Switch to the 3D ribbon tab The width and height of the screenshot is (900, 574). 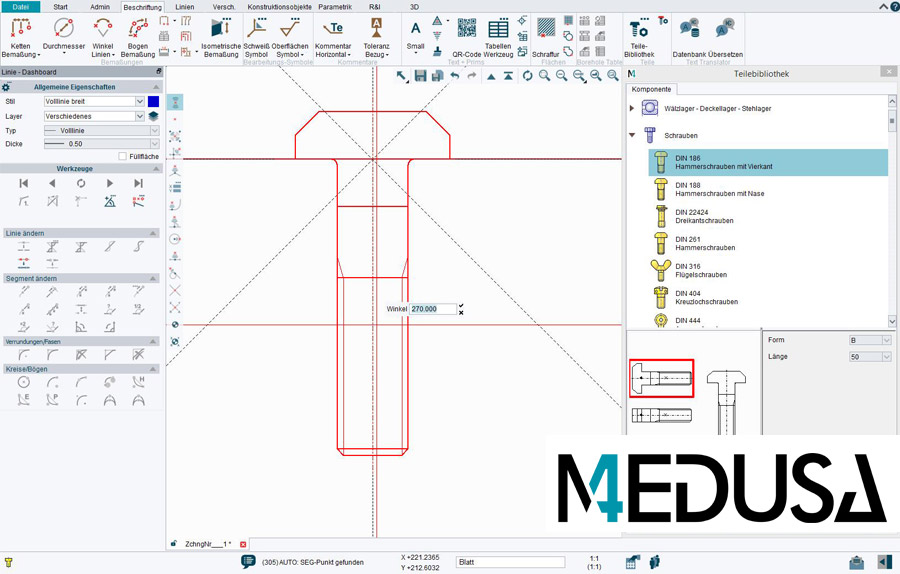(414, 7)
